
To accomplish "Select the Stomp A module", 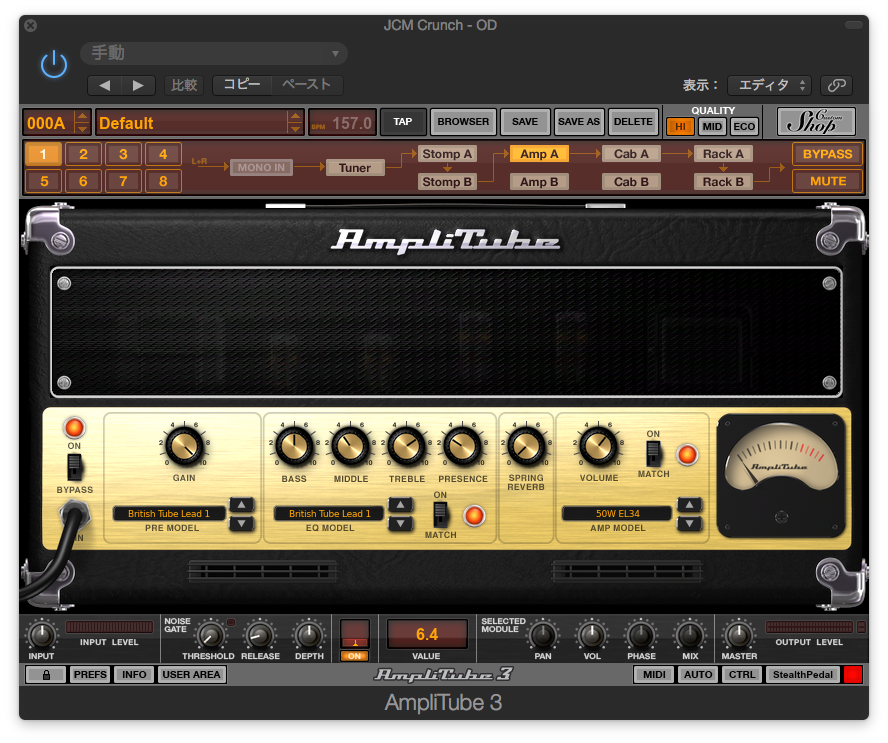I will point(447,154).
